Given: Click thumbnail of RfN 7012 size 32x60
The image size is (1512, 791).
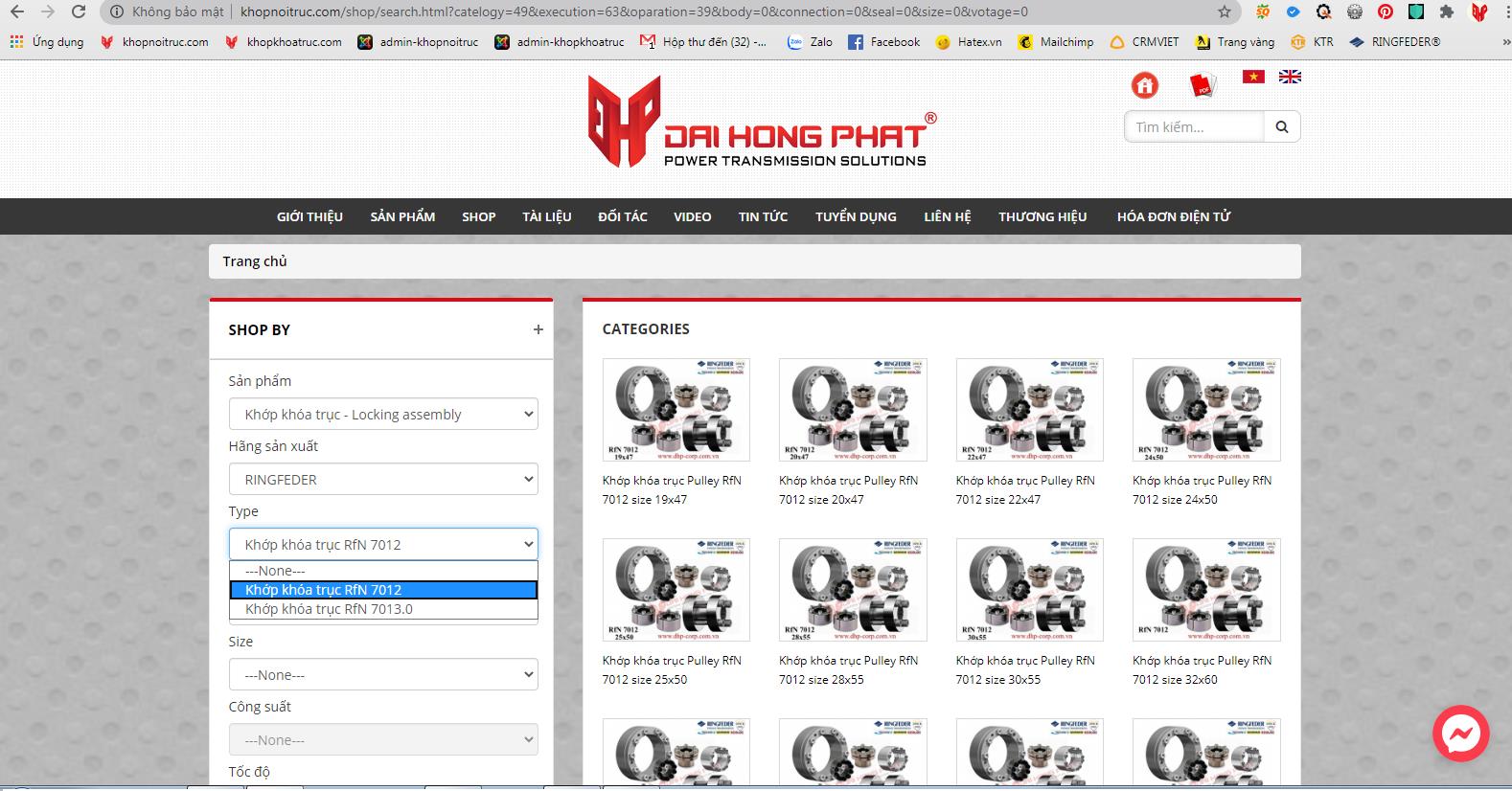Looking at the screenshot, I should click(x=1206, y=590).
